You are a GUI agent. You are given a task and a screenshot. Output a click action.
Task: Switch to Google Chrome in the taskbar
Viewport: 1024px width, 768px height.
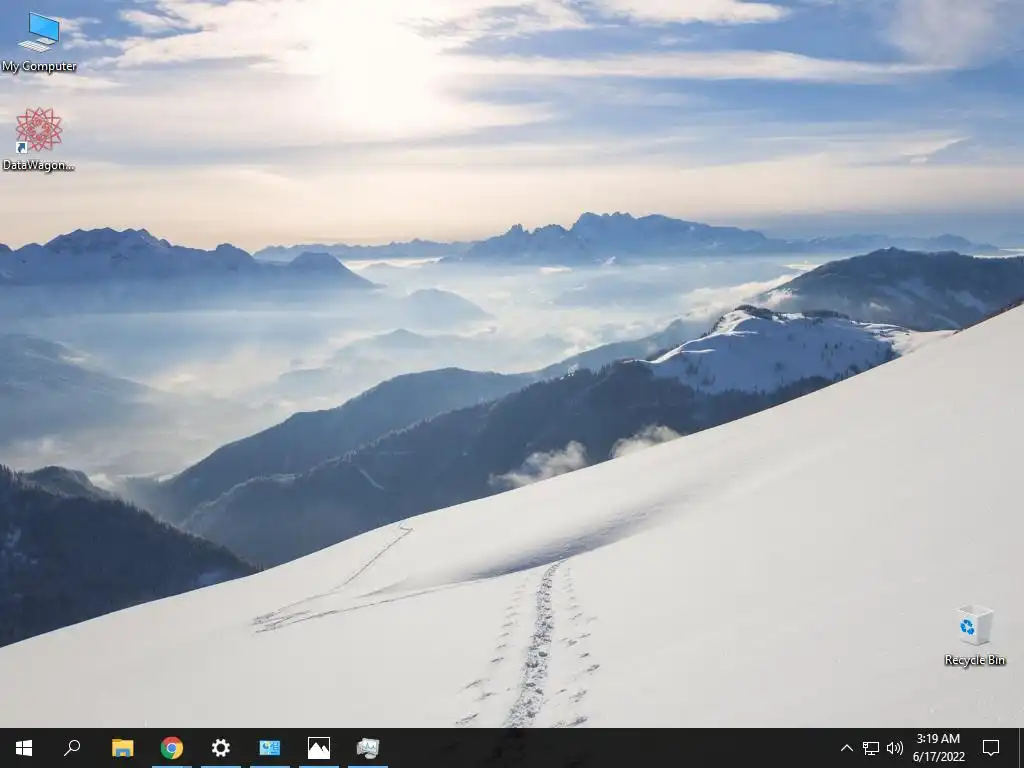[172, 748]
